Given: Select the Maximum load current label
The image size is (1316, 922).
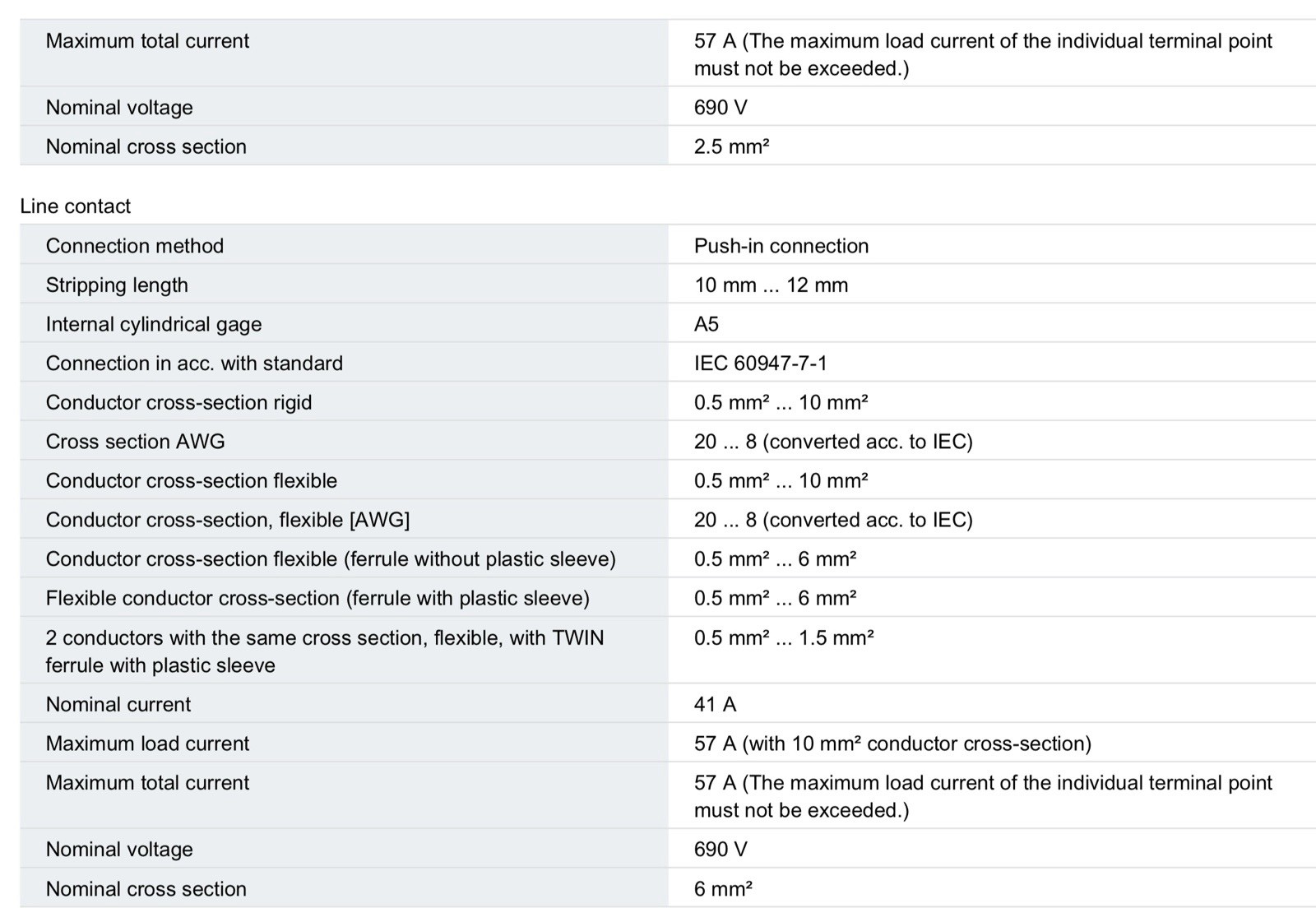Looking at the screenshot, I should tap(147, 744).
